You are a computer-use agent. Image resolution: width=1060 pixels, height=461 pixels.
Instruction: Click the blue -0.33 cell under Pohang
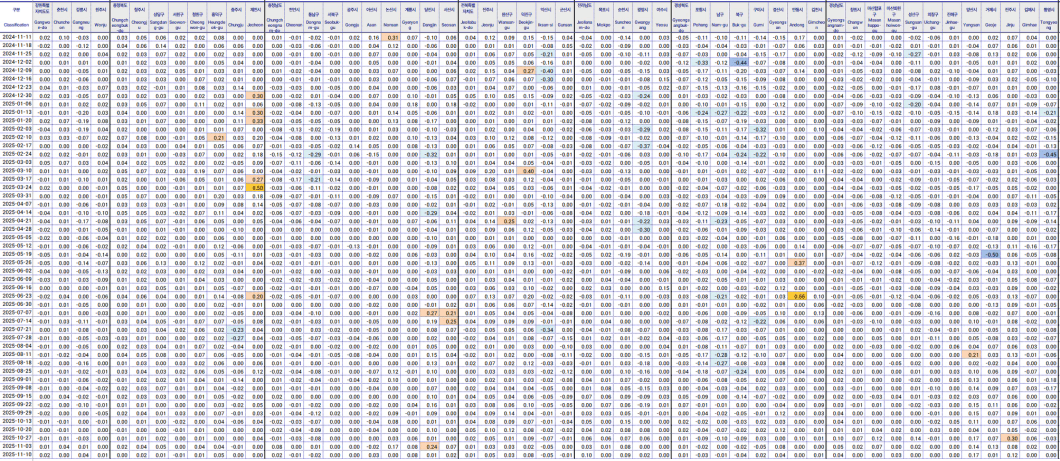701,62
